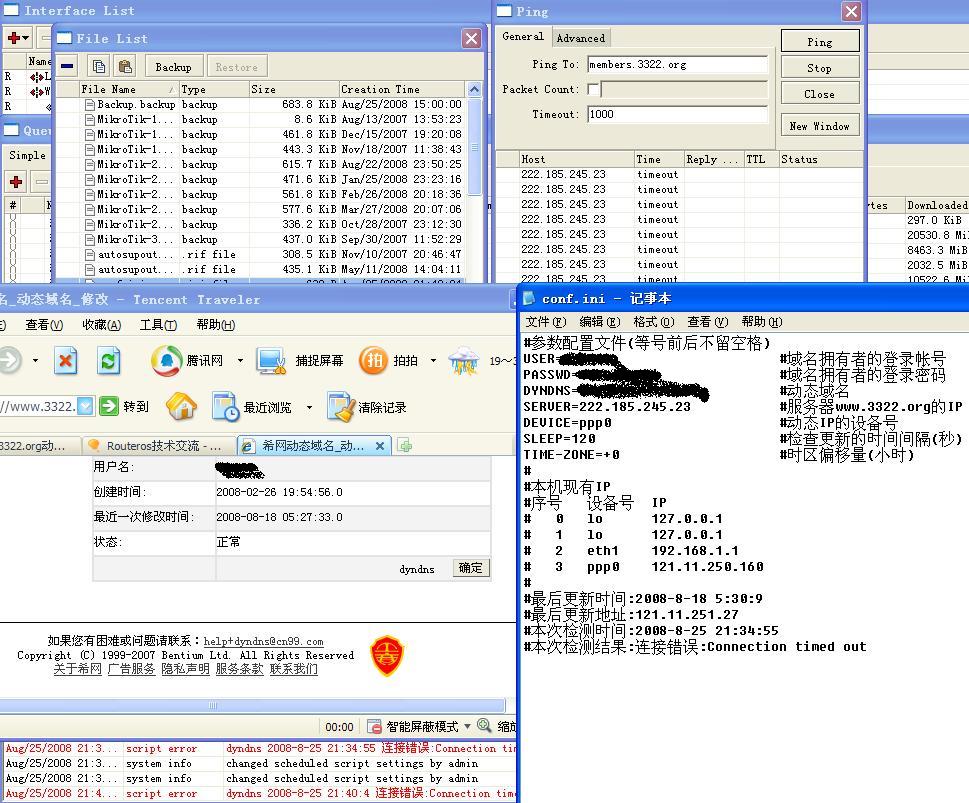Image resolution: width=969 pixels, height=803 pixels.
Task: Click the red plus add icon in Queue window
Action: 16,182
